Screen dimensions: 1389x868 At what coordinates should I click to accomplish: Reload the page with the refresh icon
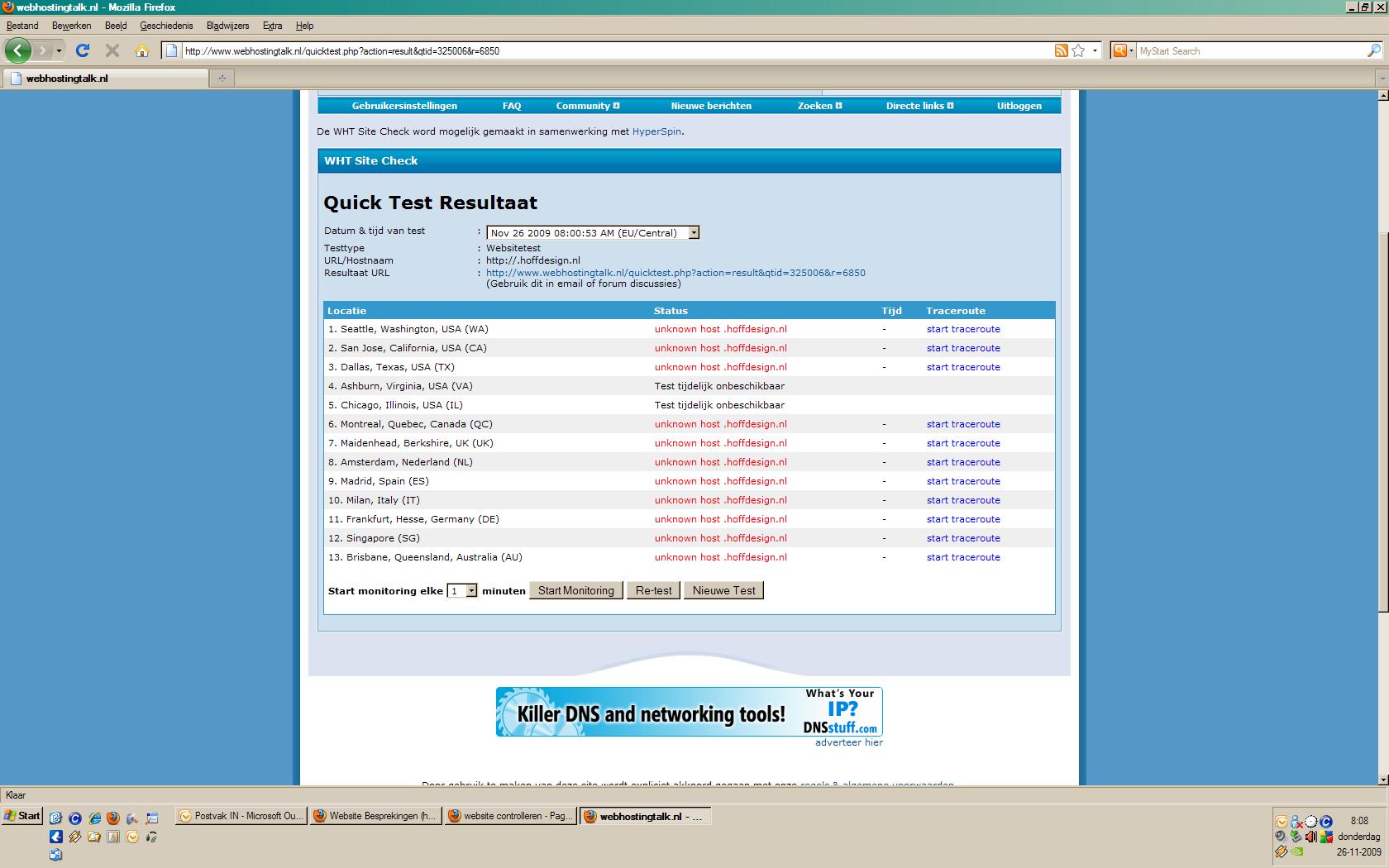click(x=83, y=50)
